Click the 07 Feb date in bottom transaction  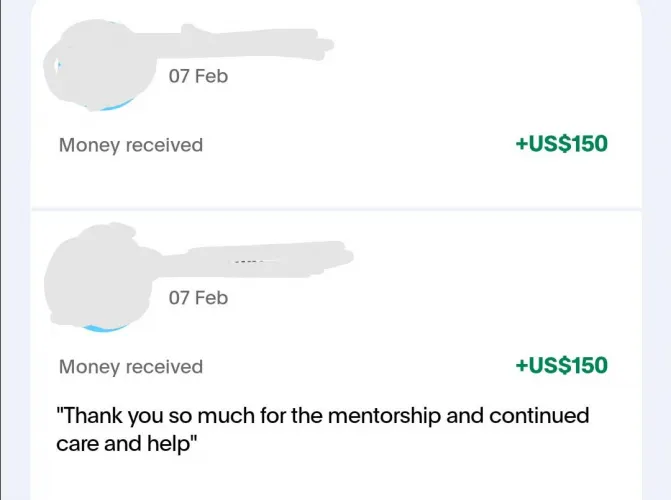coord(198,298)
